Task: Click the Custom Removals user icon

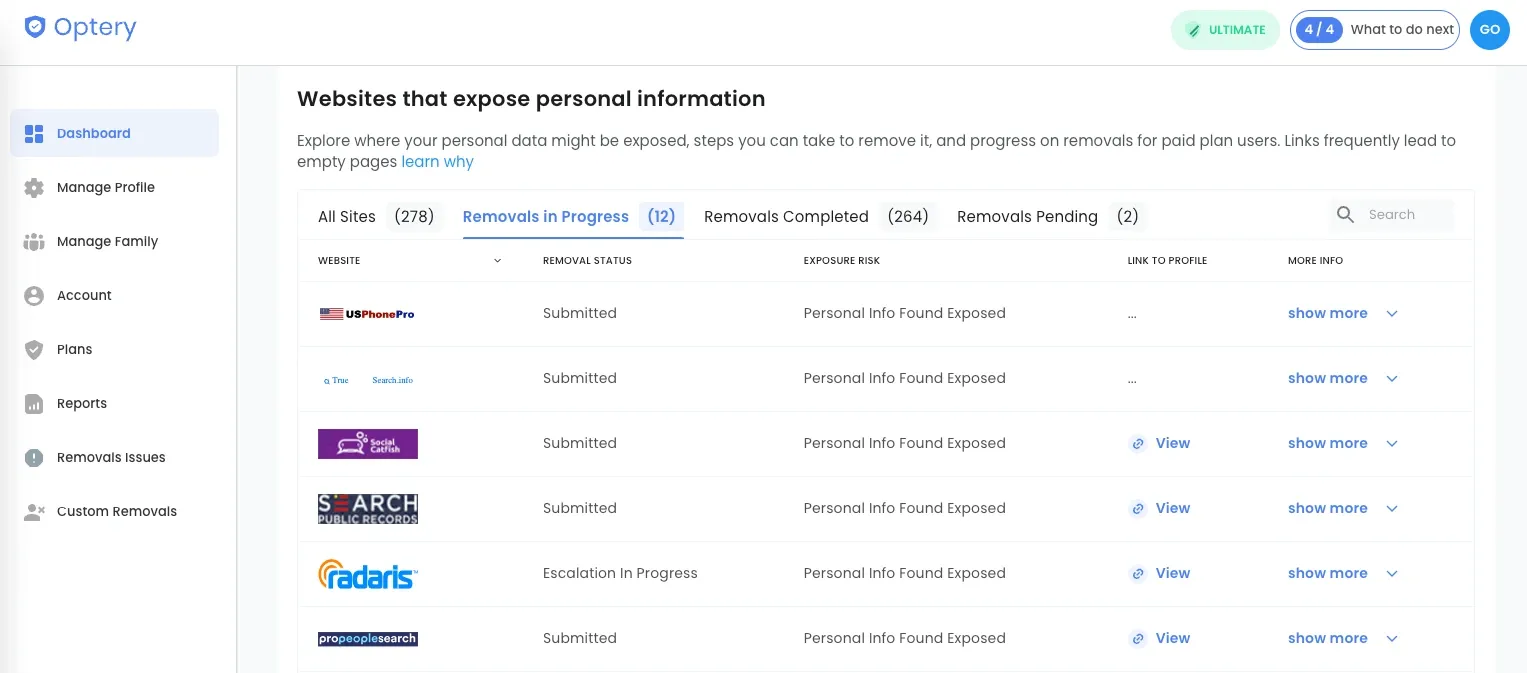Action: coord(34,511)
